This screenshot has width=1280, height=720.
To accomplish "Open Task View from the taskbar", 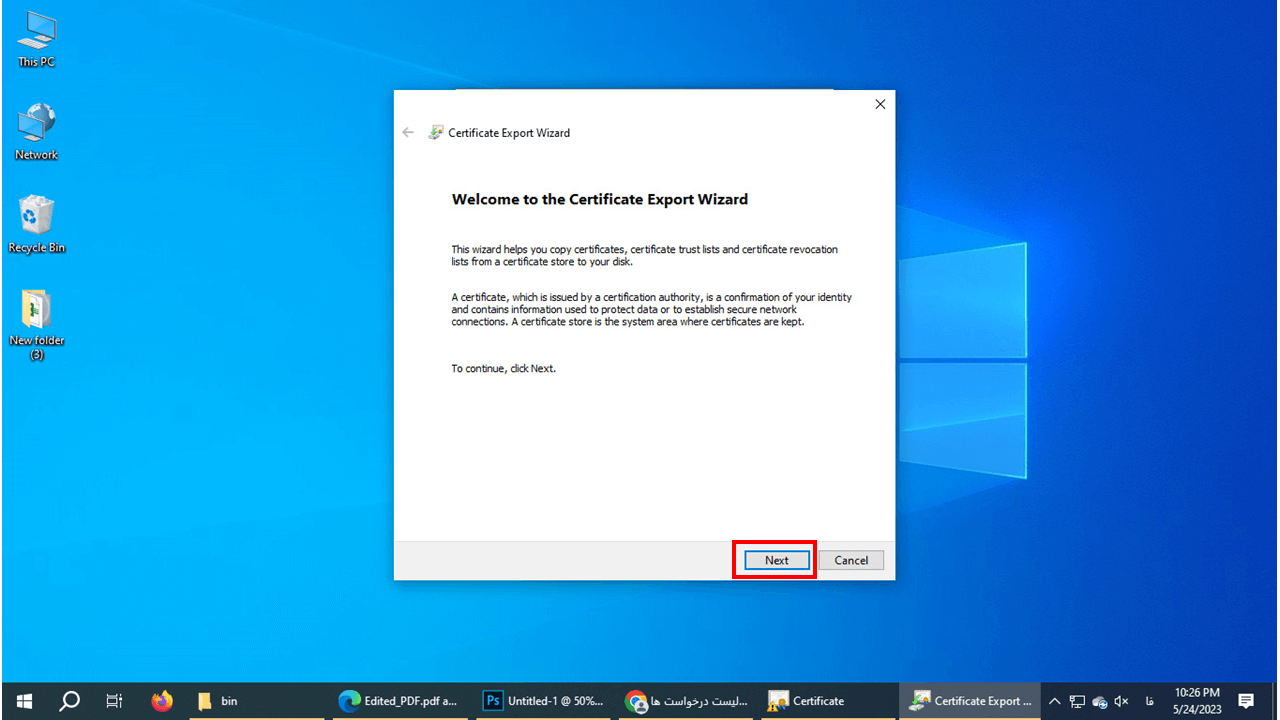I will (114, 701).
